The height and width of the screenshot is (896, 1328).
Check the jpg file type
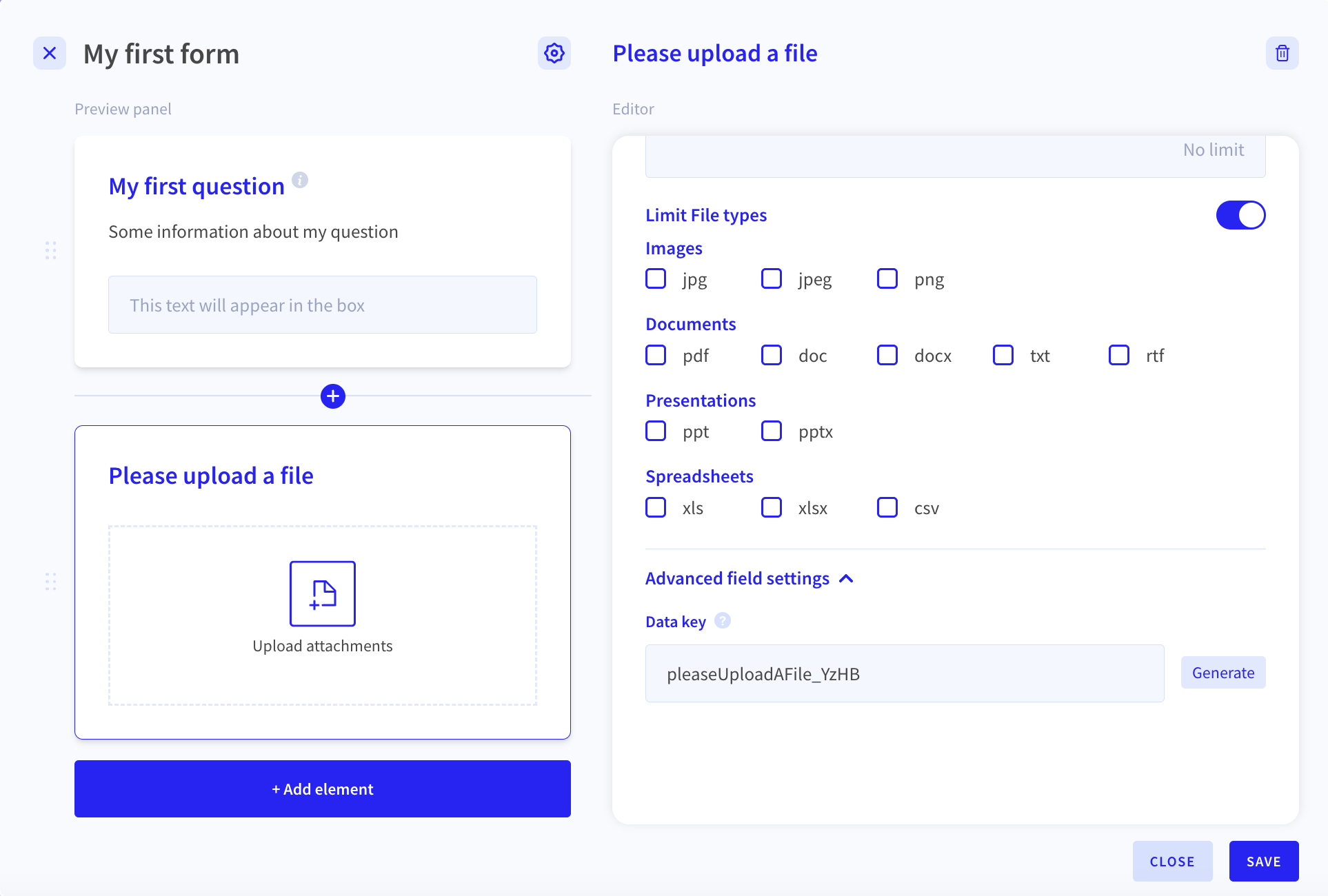[x=656, y=279]
